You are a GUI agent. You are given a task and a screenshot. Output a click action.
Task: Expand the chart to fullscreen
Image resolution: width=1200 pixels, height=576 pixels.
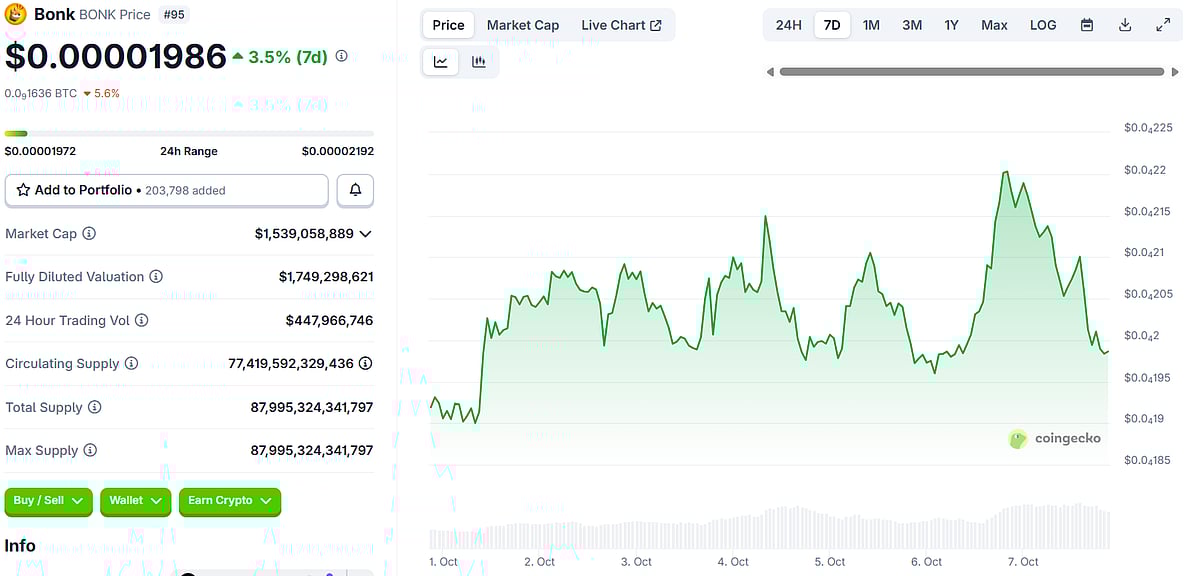tap(1162, 24)
